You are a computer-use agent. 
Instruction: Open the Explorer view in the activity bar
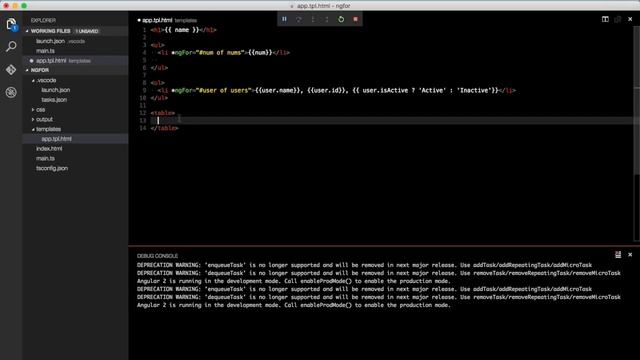coord(11,24)
